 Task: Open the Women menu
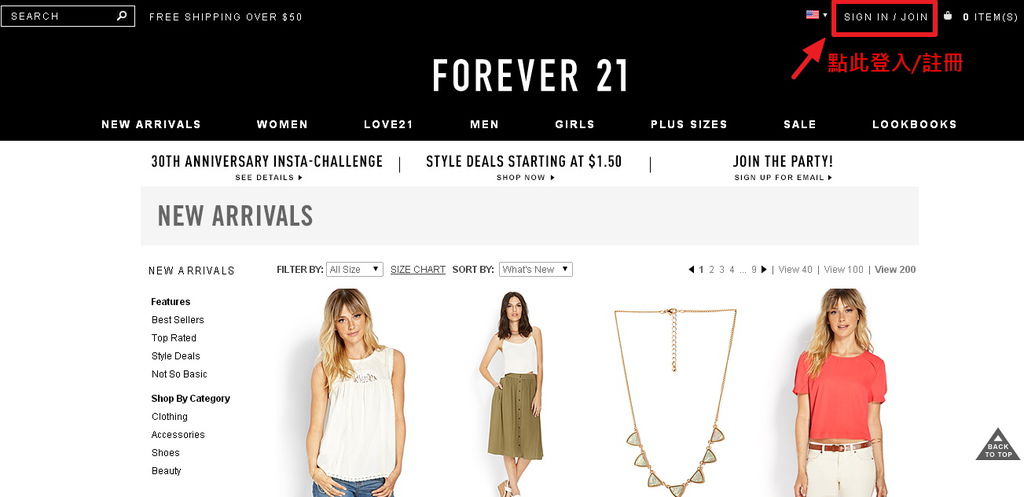pyautogui.click(x=282, y=124)
